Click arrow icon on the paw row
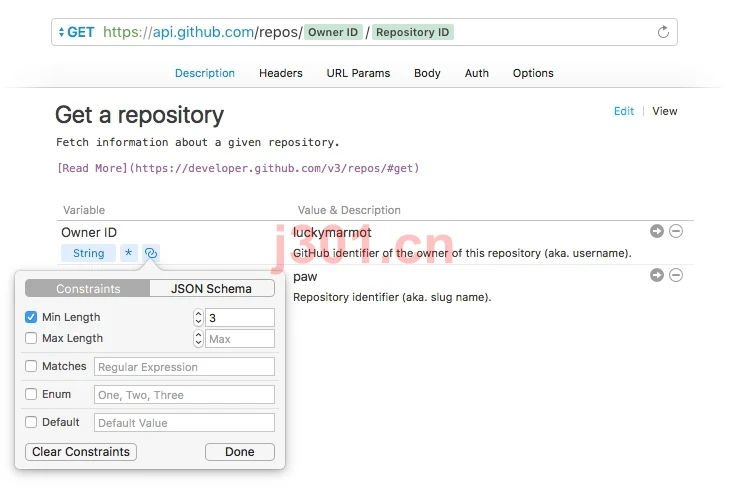 pos(656,275)
